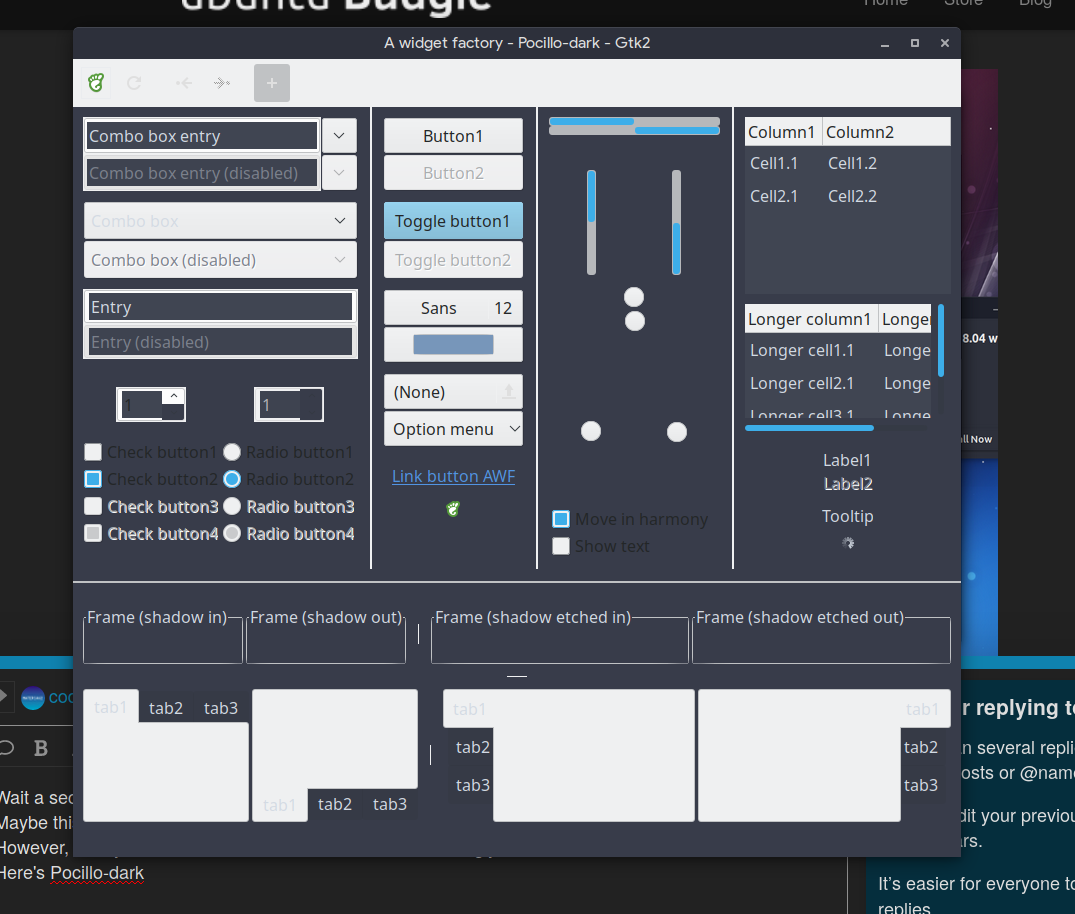Click the forum user avatar icon
1075x914 pixels.
tap(32, 698)
